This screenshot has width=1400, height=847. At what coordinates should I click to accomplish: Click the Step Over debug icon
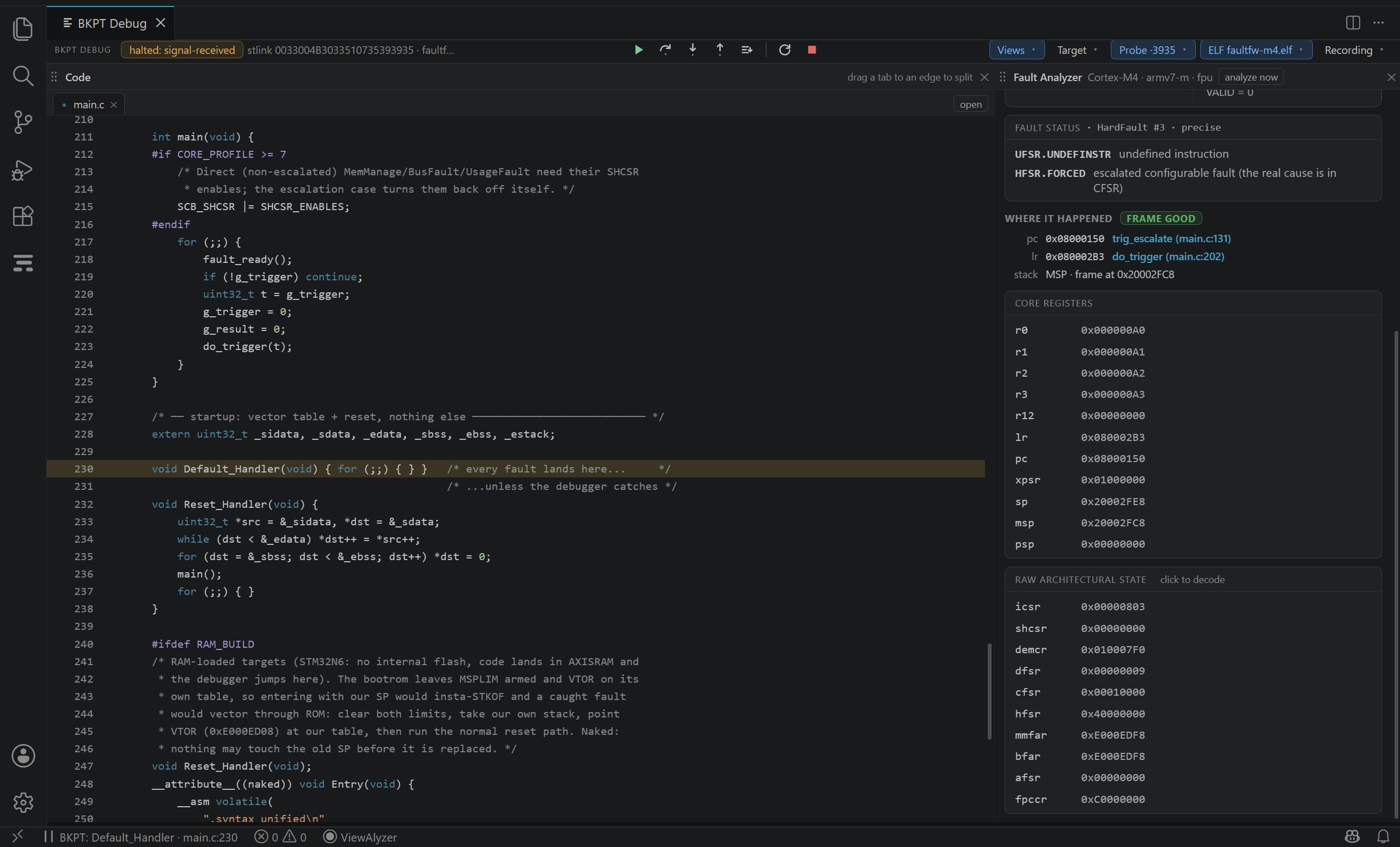coord(665,50)
